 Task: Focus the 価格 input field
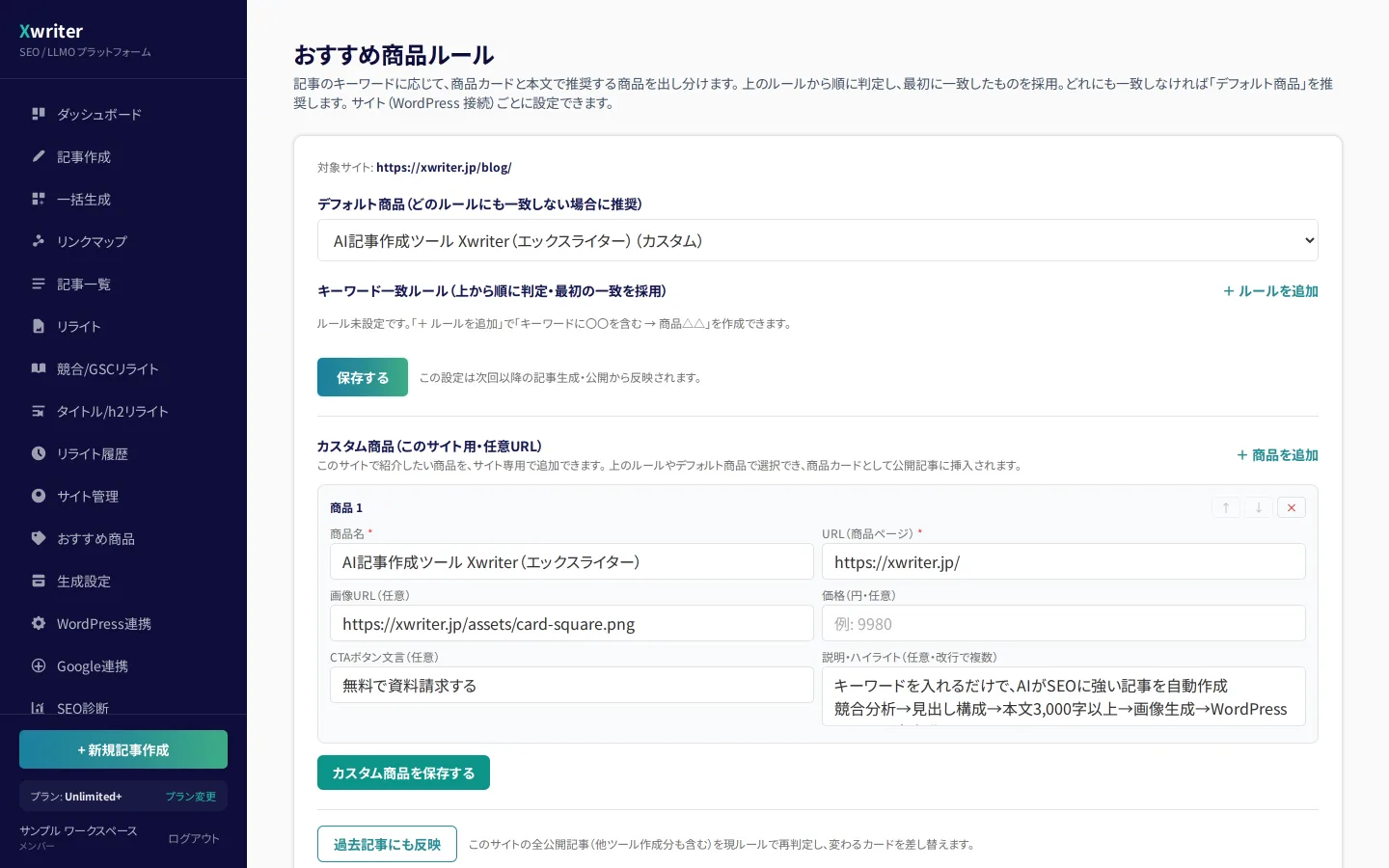[x=1064, y=623]
